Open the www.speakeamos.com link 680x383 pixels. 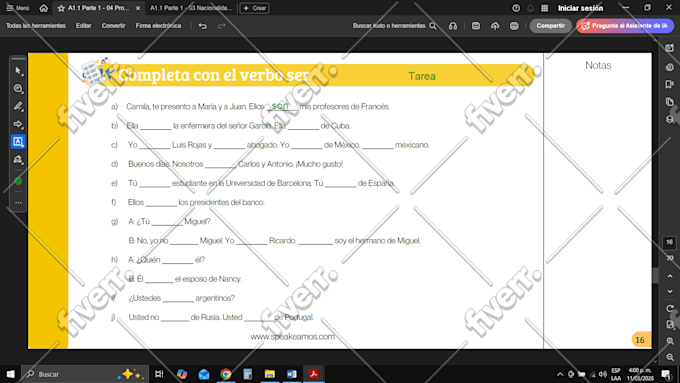tap(293, 337)
